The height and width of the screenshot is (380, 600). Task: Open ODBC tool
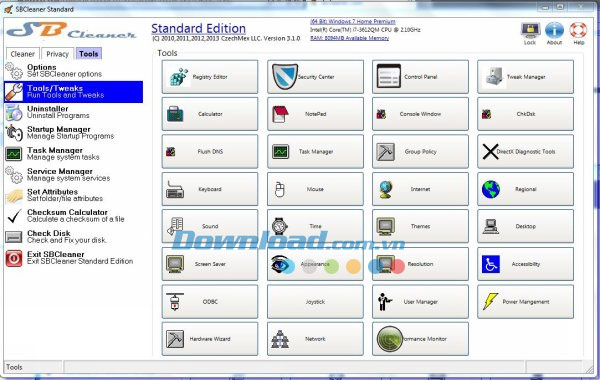(x=210, y=302)
